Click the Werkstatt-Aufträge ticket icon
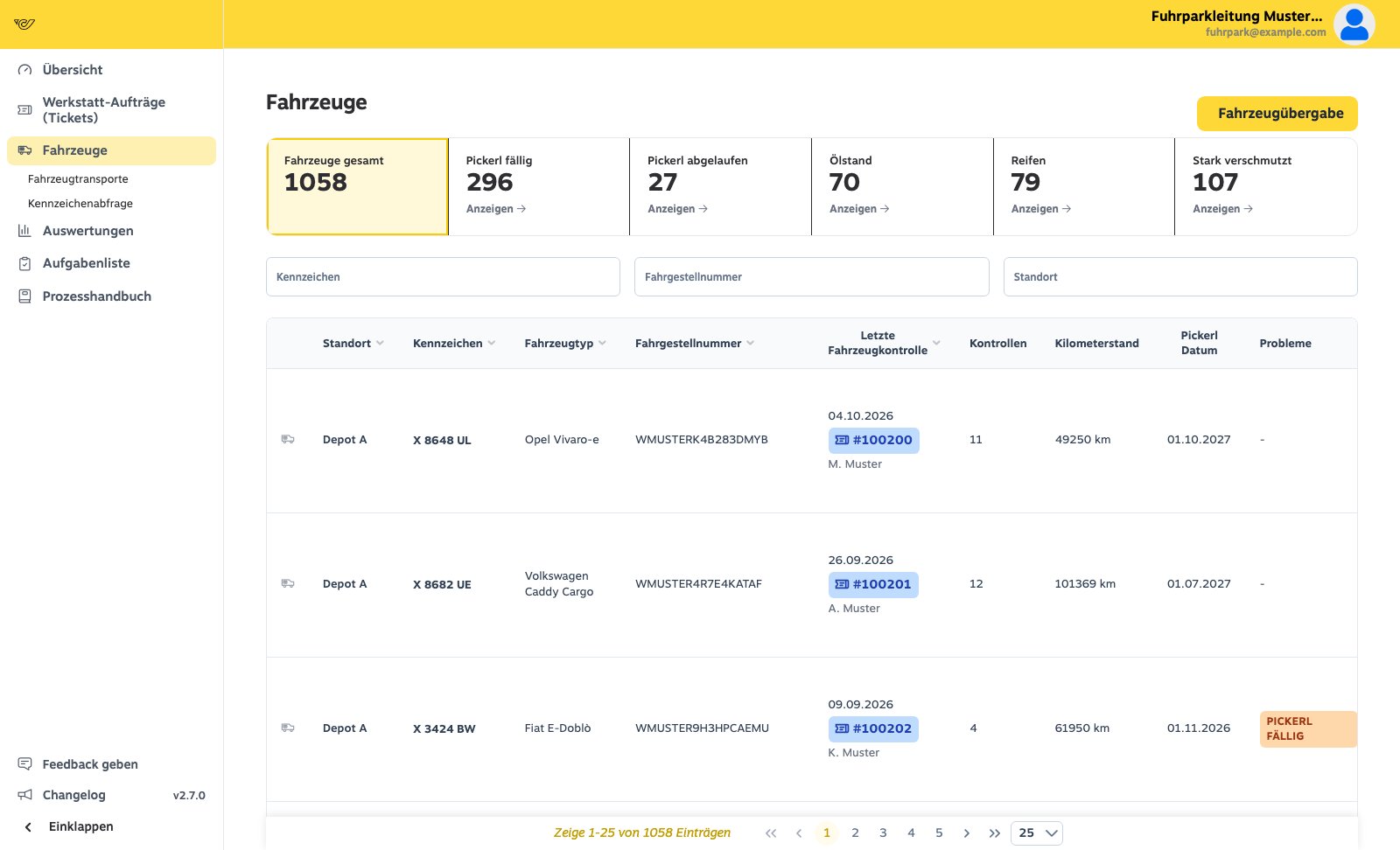This screenshot has width=1400, height=850. click(x=24, y=110)
